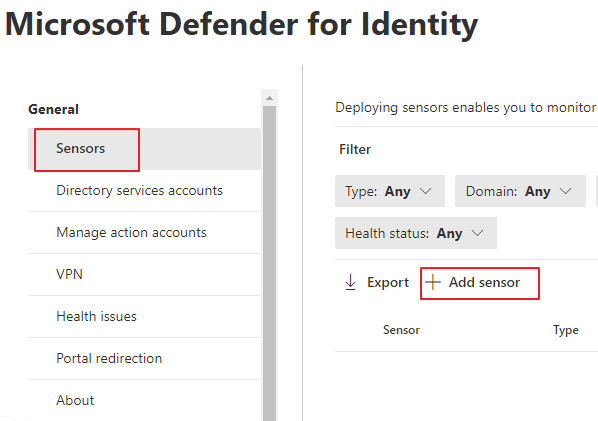Image resolution: width=598 pixels, height=421 pixels.
Task: Expand the Health status chevron arrow
Action: pyautogui.click(x=477, y=233)
